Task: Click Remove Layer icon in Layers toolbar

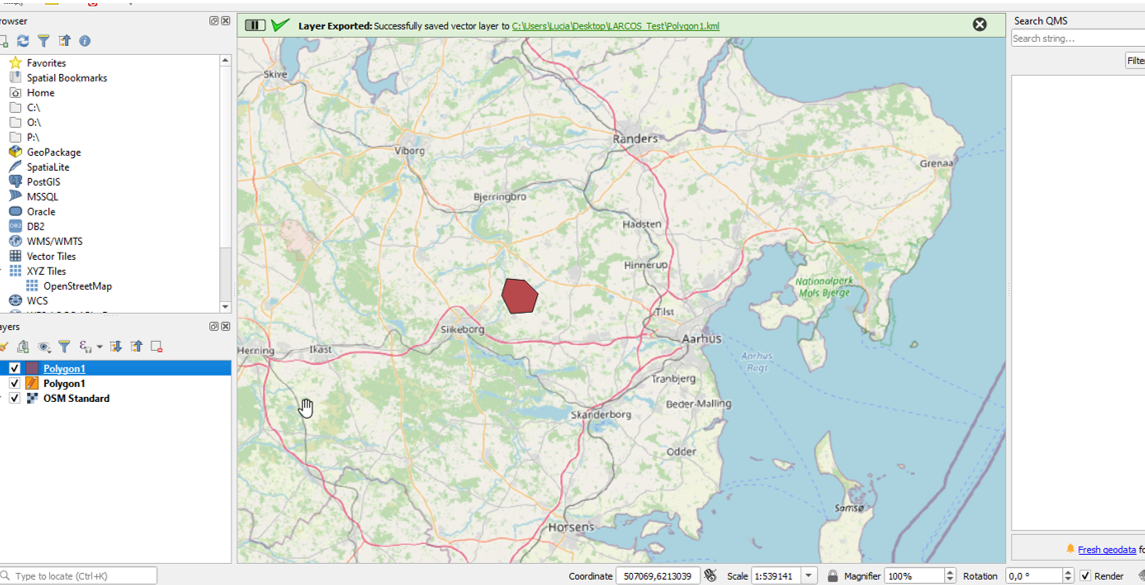Action: point(156,346)
